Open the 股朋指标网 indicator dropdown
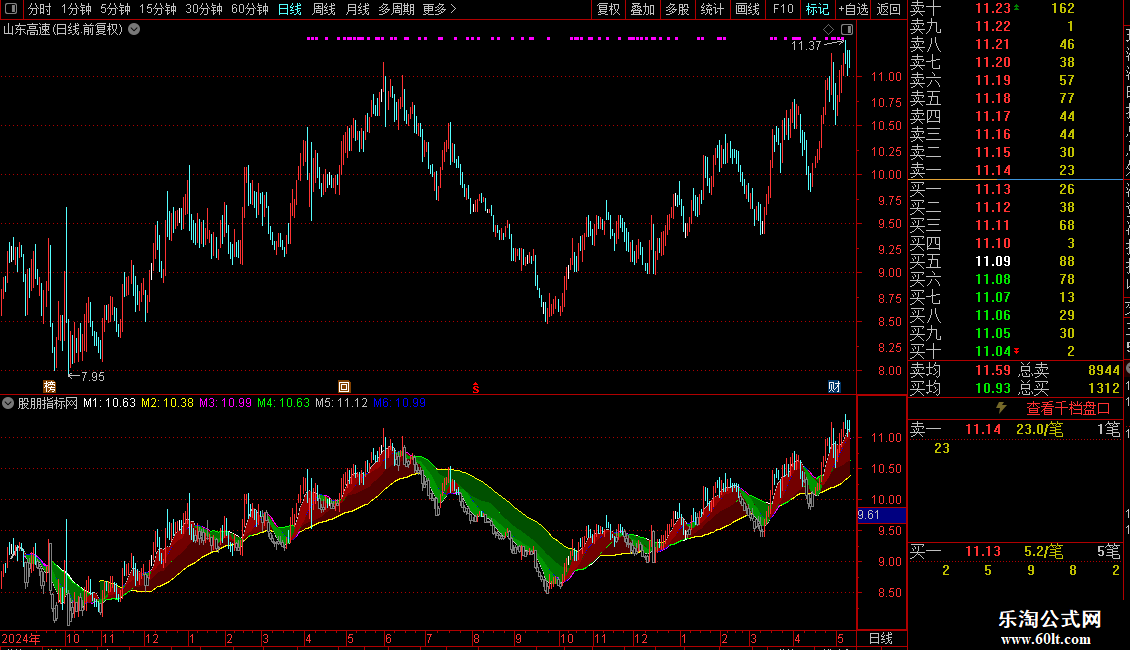 pyautogui.click(x=8, y=404)
